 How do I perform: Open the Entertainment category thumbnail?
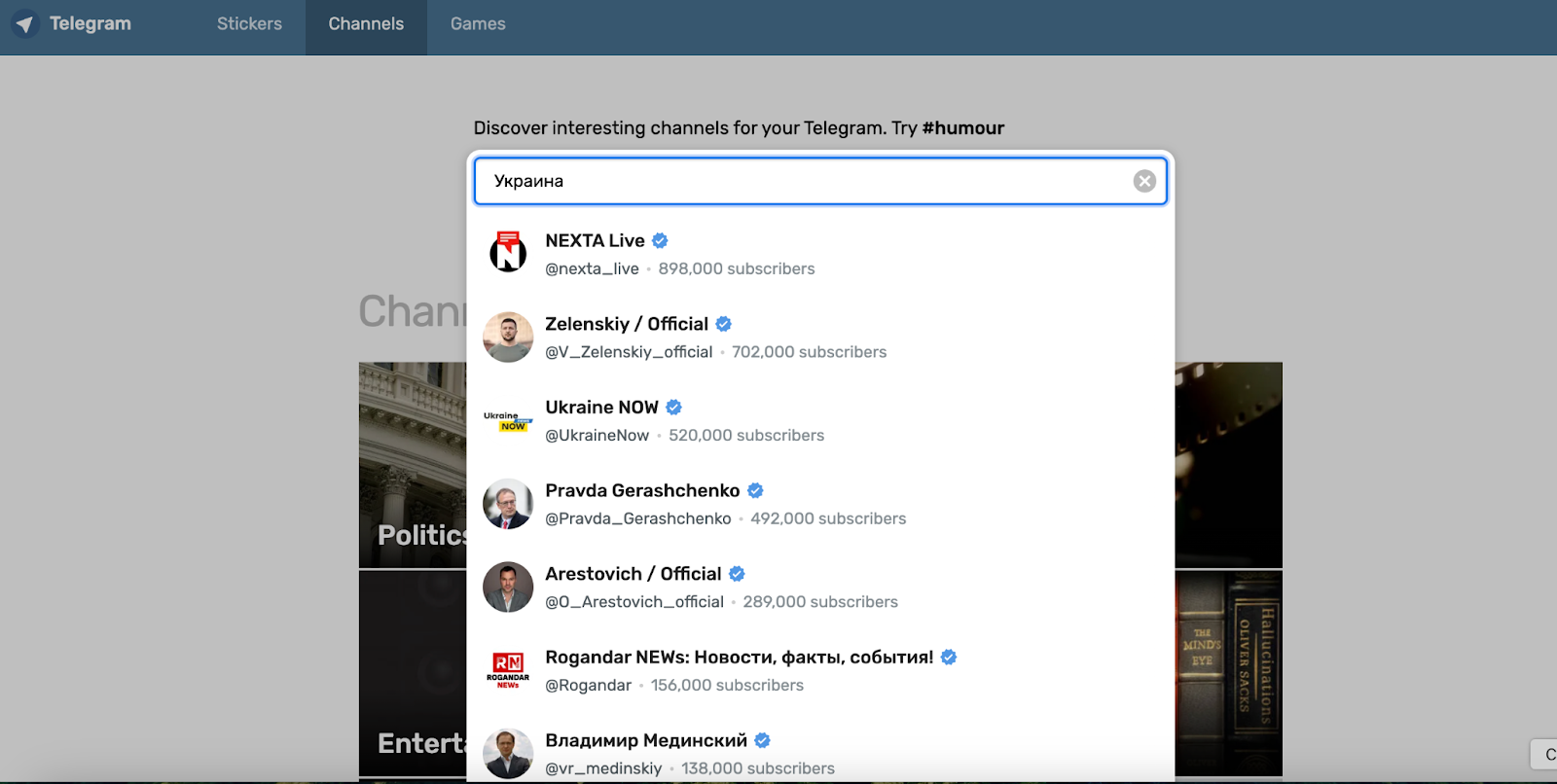(x=413, y=673)
